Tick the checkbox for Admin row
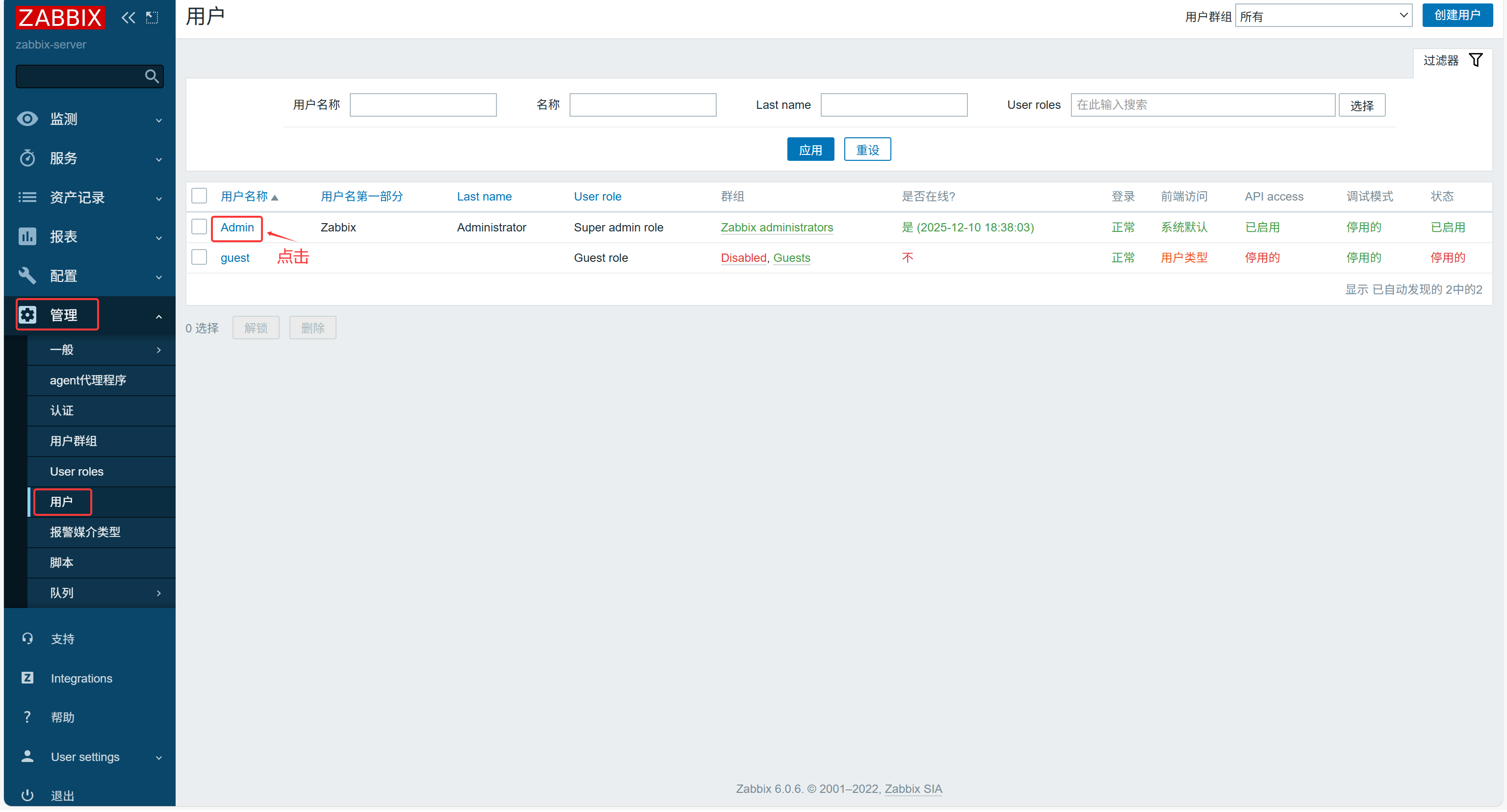 point(200,227)
